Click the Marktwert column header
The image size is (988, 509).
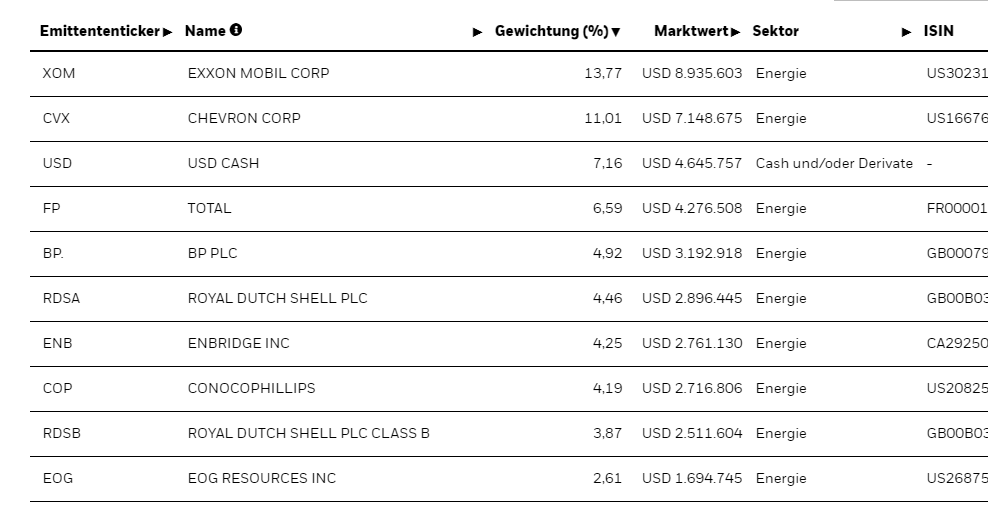coord(691,31)
